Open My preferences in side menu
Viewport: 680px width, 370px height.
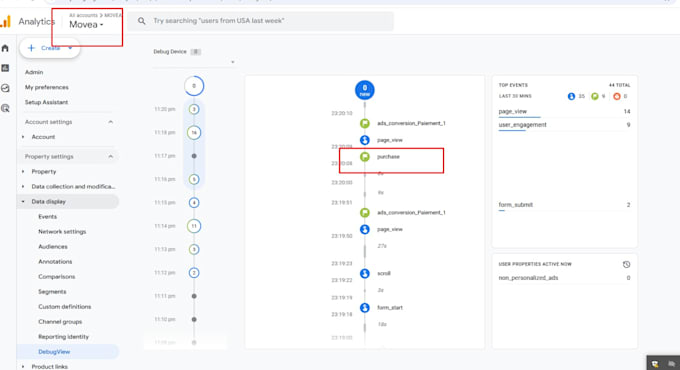pos(46,87)
